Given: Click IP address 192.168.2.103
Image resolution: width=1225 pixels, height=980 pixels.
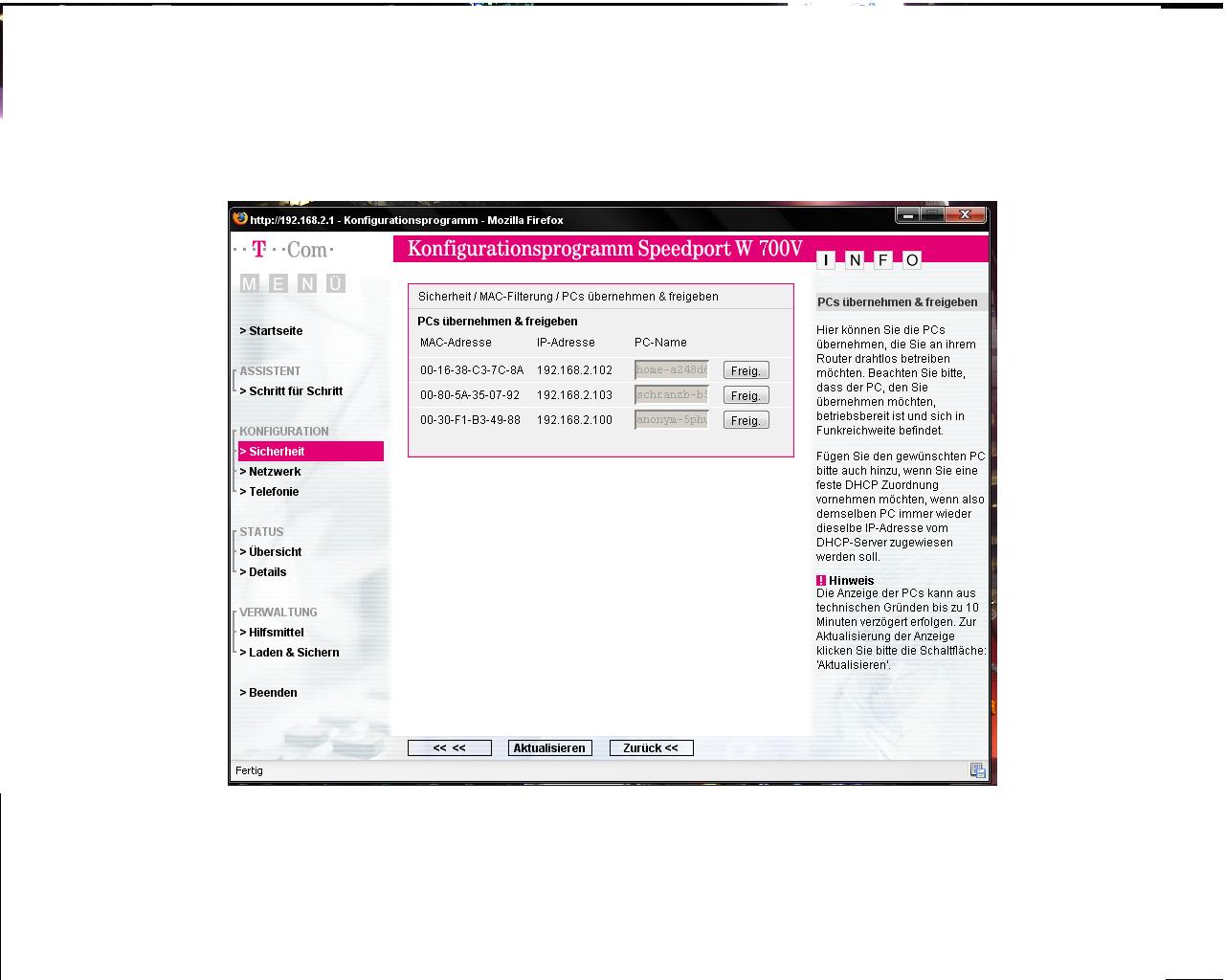Looking at the screenshot, I should [x=574, y=394].
